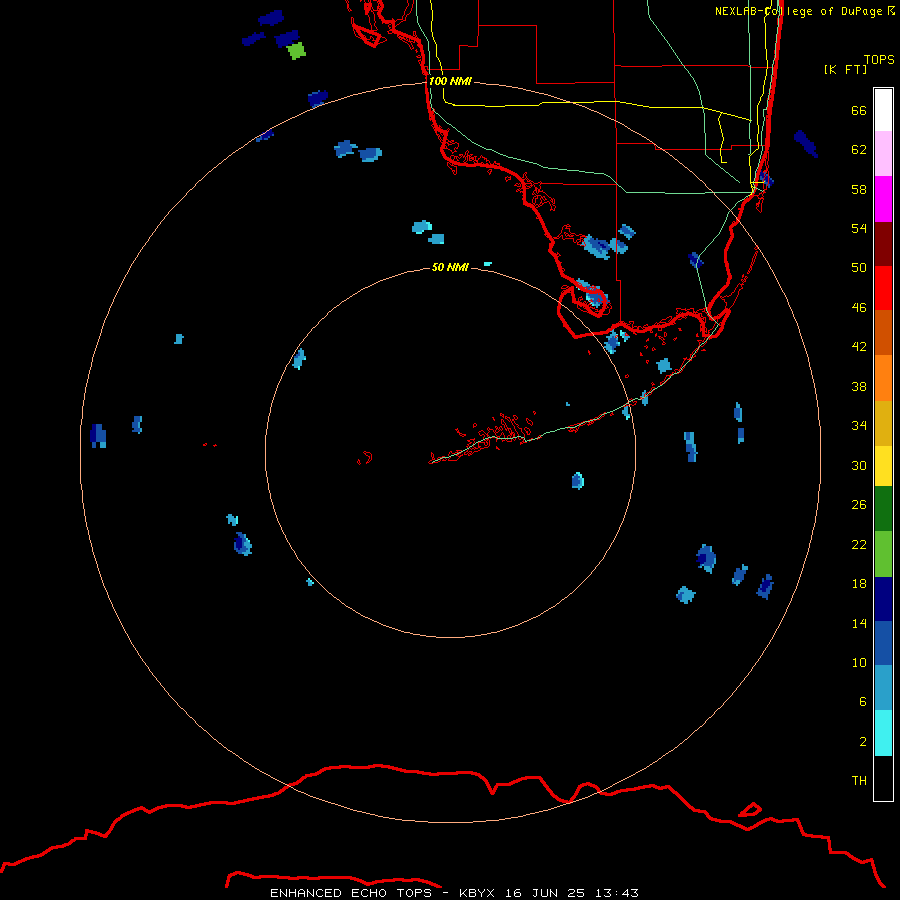Click the black TH threshold legend swatch
900x900 pixels.
click(x=883, y=778)
